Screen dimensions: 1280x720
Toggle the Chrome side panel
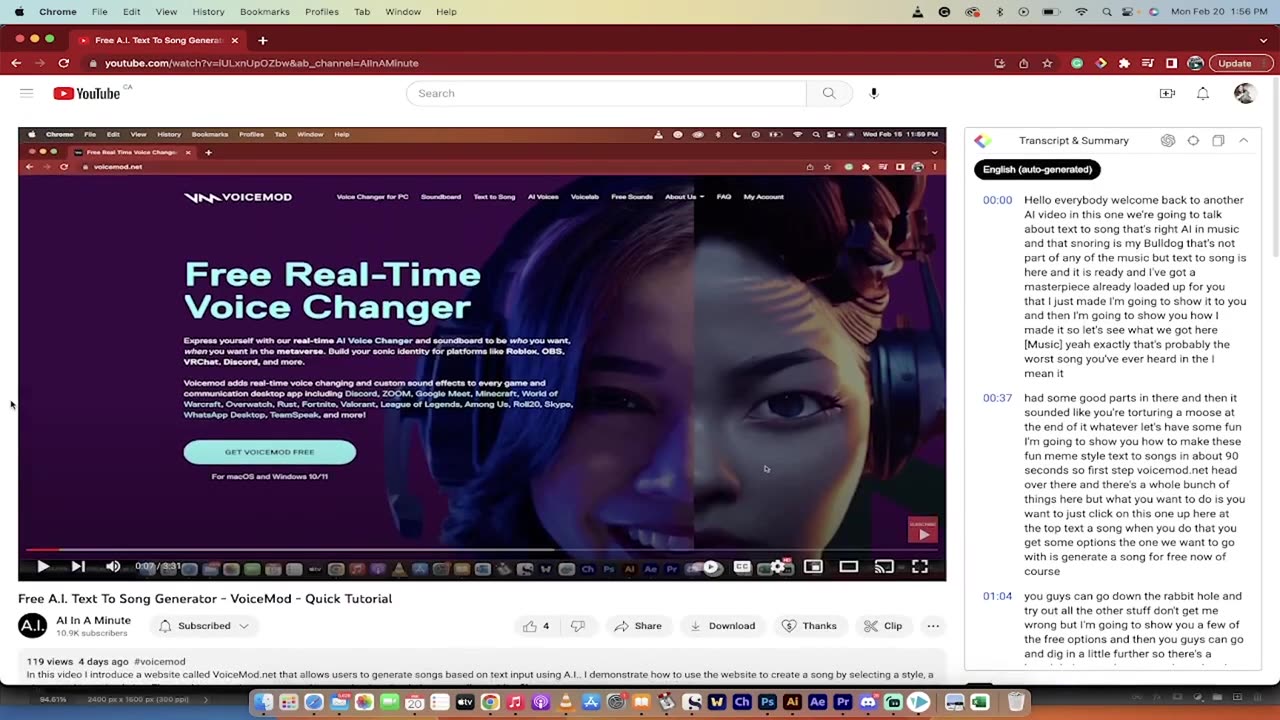[1171, 63]
